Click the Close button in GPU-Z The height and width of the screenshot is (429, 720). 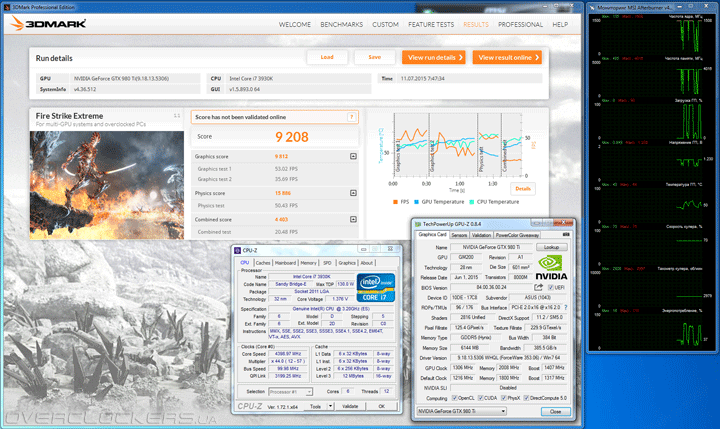(556, 412)
